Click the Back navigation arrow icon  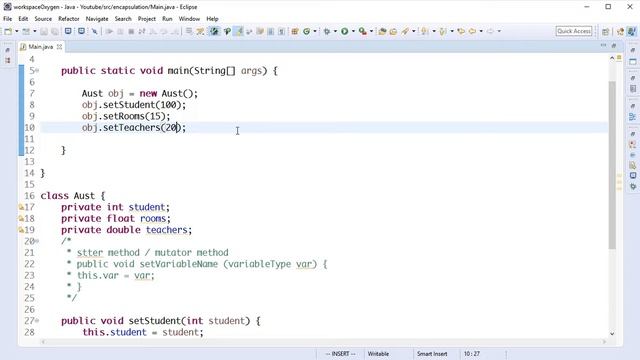tap(472, 31)
